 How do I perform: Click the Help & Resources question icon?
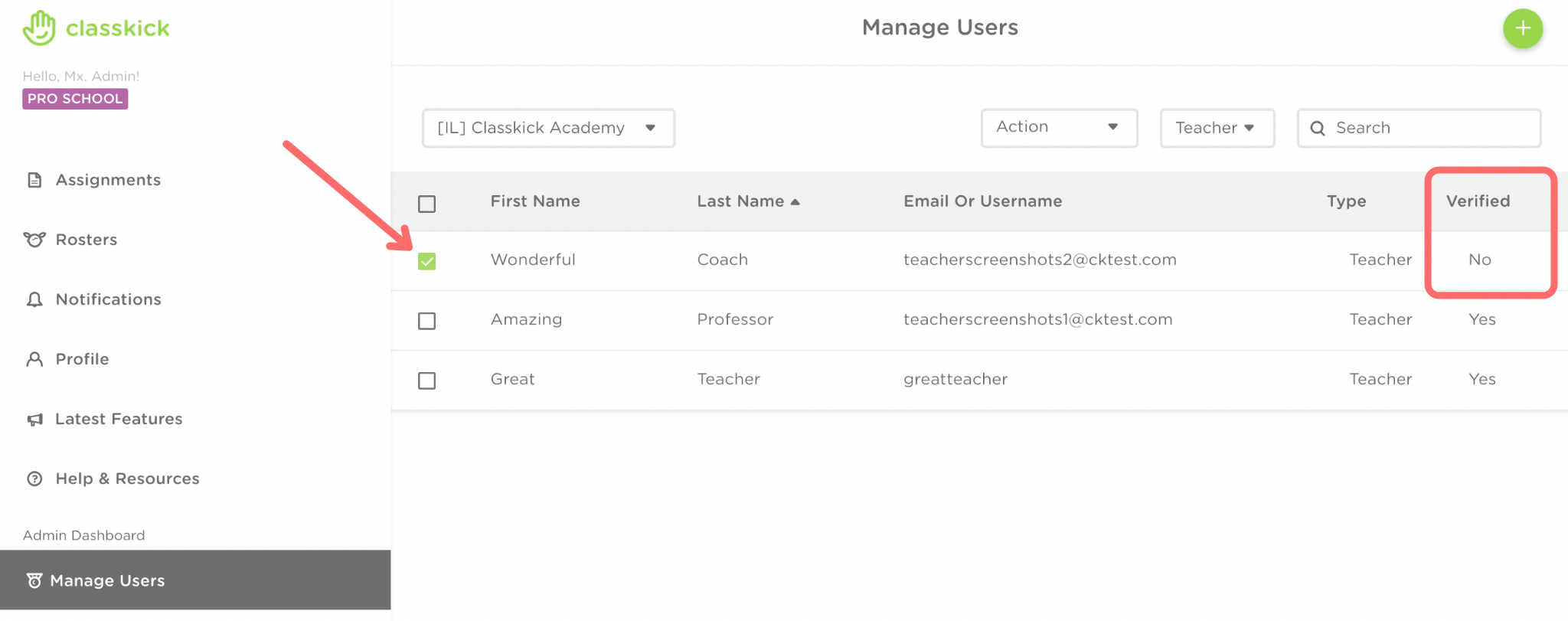(x=34, y=479)
